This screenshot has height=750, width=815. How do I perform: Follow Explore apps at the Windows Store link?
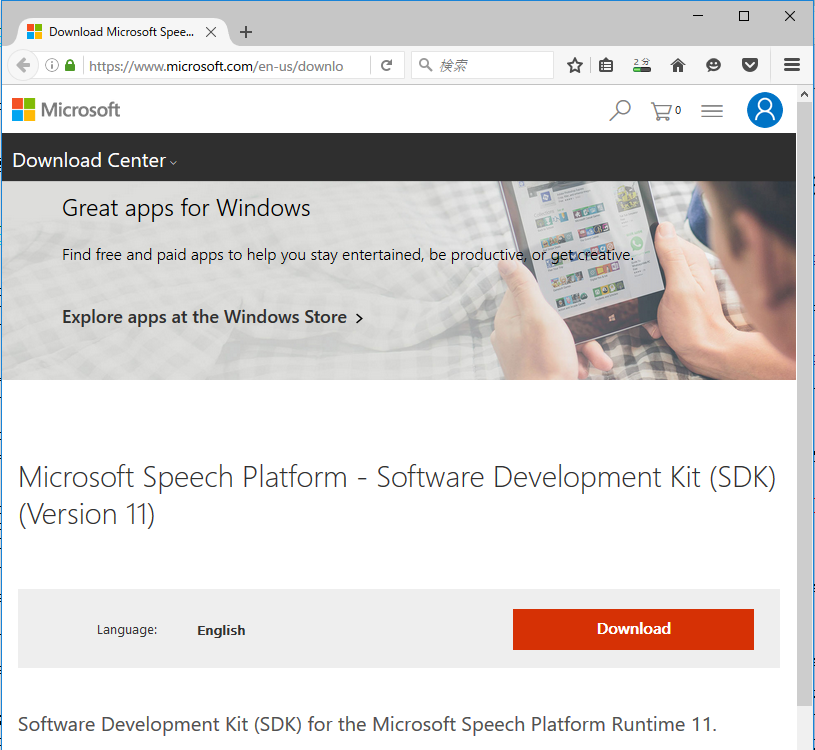(212, 317)
